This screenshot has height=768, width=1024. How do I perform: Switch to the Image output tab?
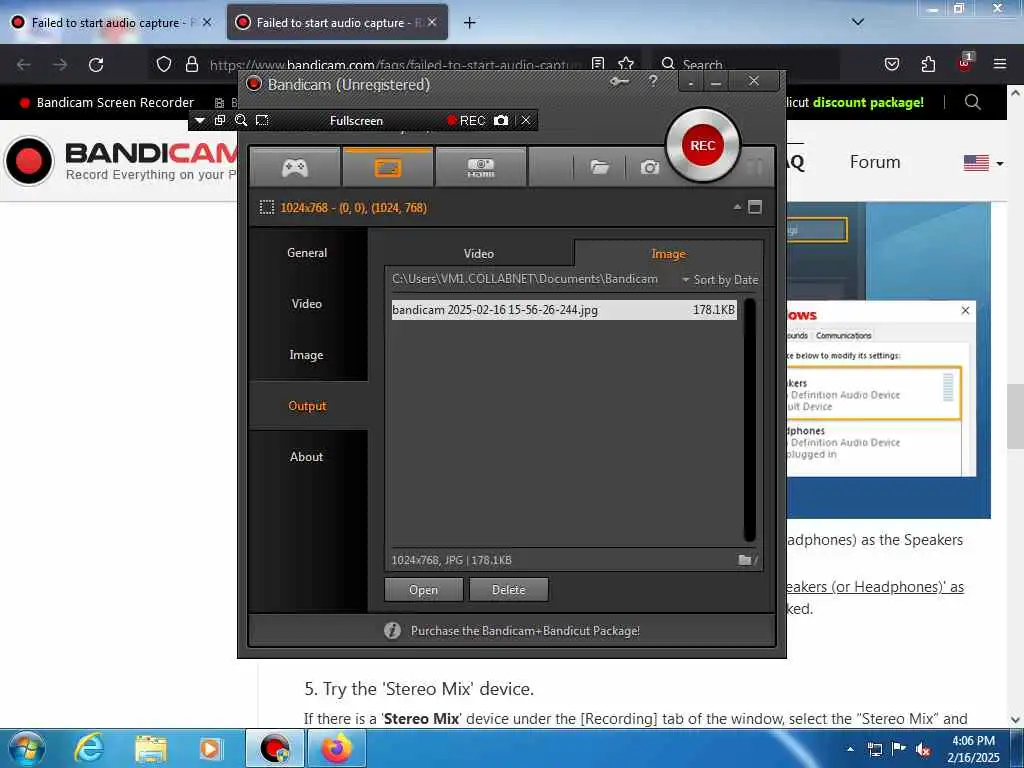pos(668,253)
